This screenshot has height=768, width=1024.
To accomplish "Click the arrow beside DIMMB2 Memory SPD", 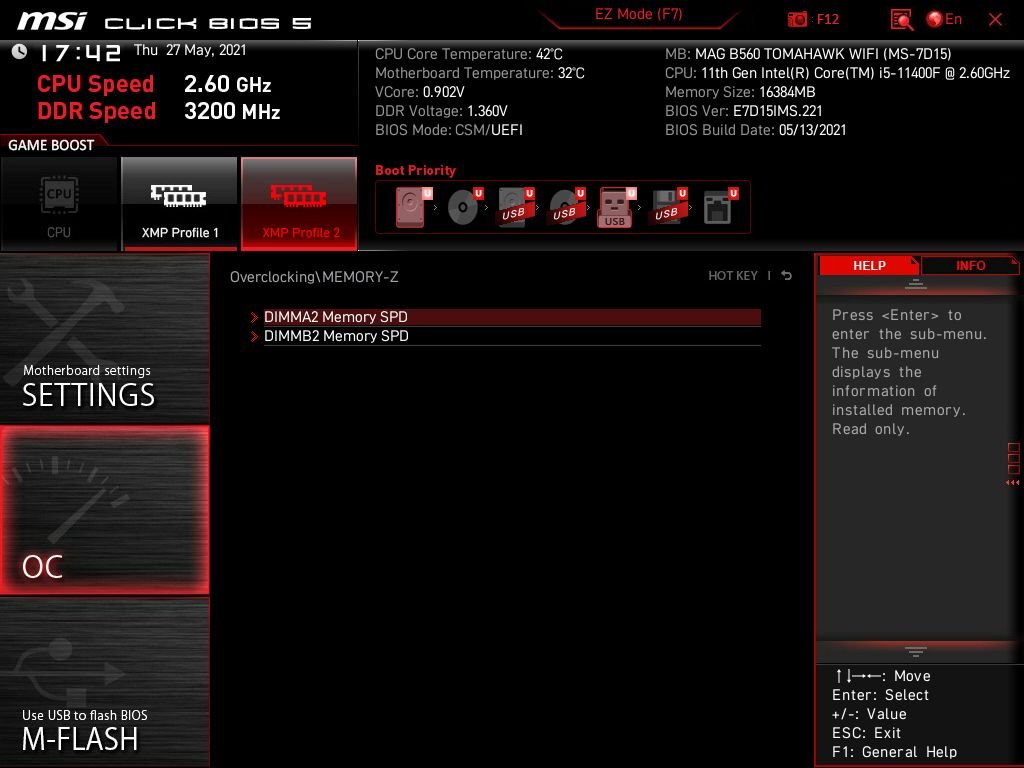I will click(254, 336).
